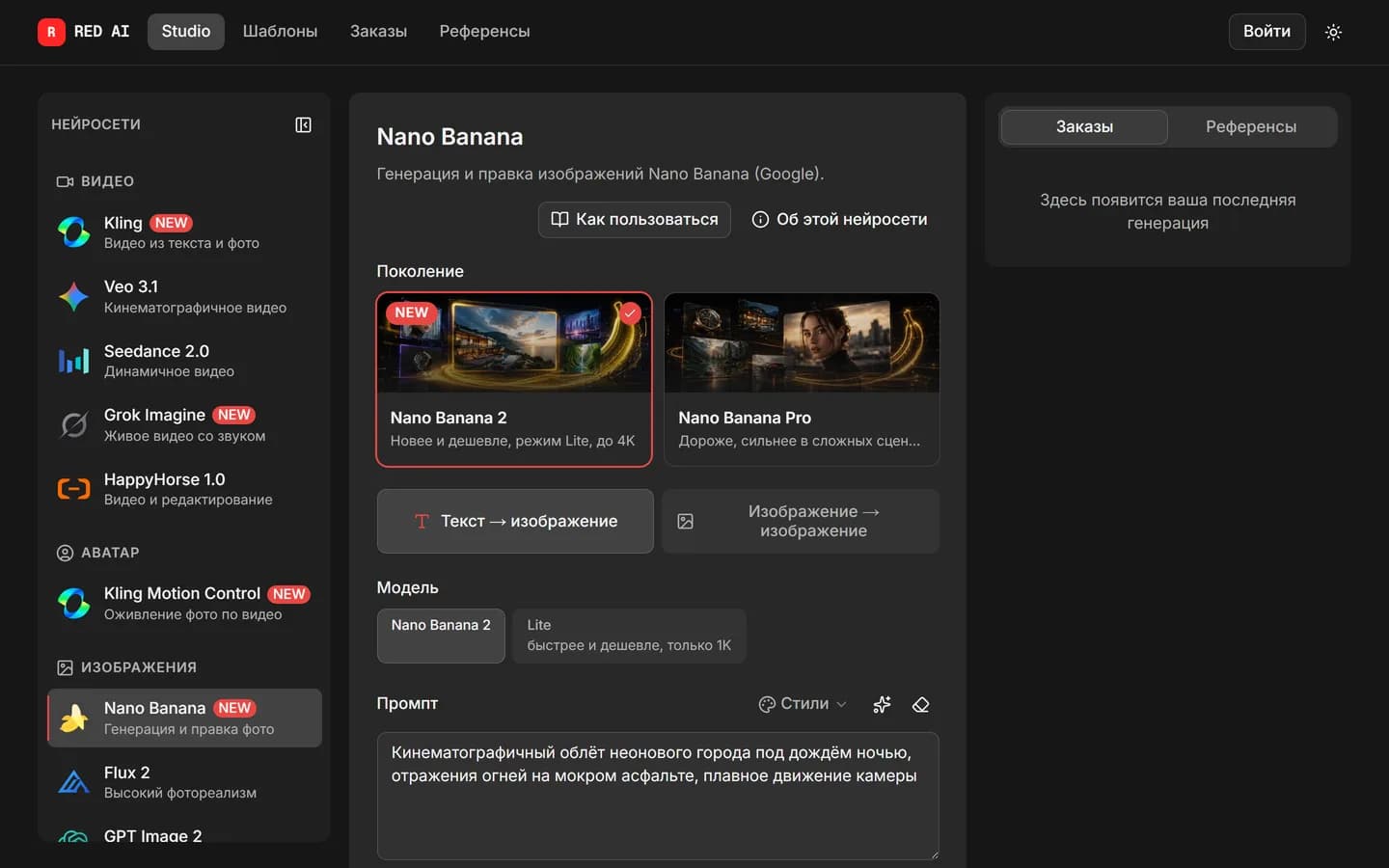This screenshot has width=1389, height=868.
Task: Open Kling video network in sidebar
Action: click(184, 232)
